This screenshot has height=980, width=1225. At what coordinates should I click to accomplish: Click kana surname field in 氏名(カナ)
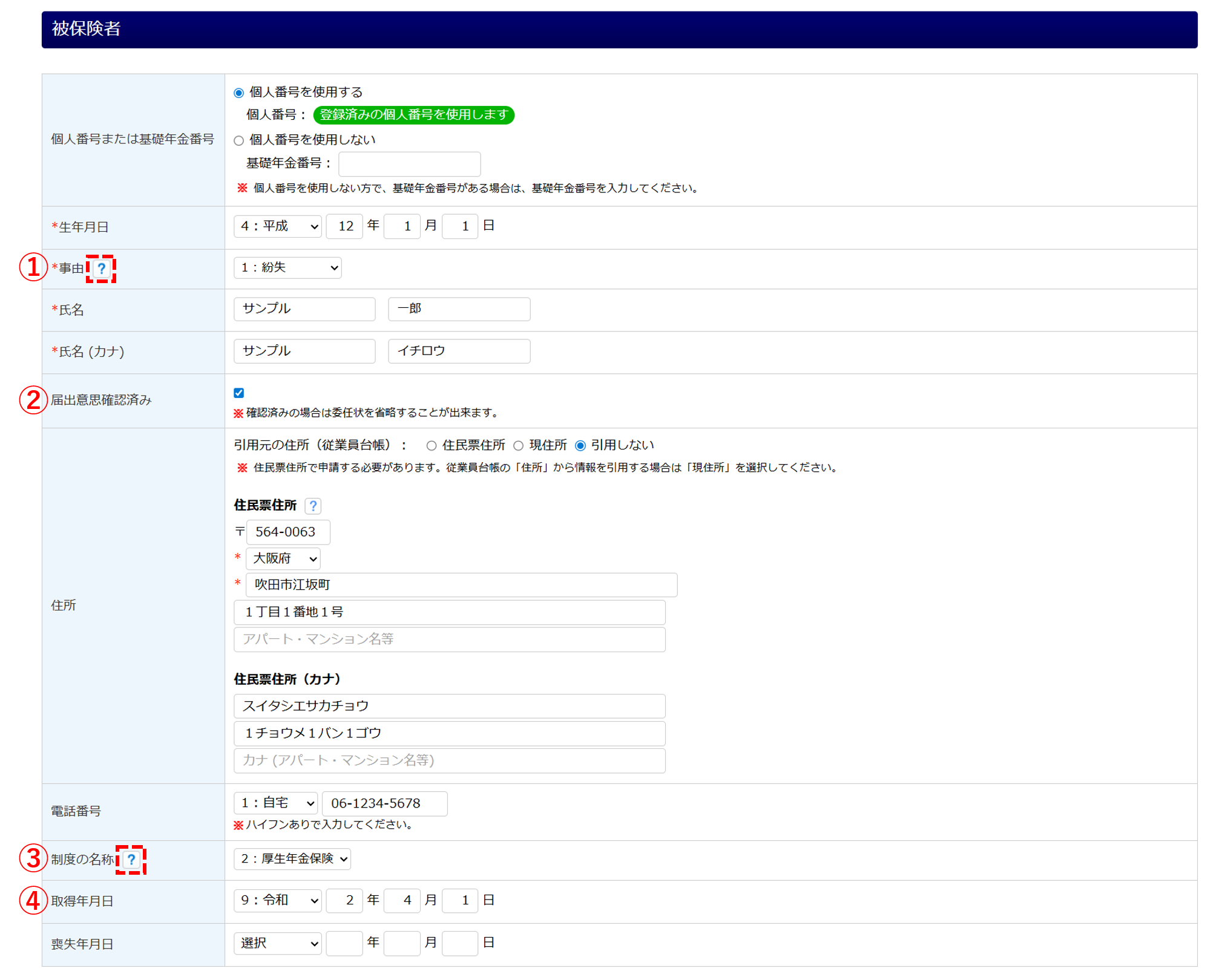coord(304,351)
